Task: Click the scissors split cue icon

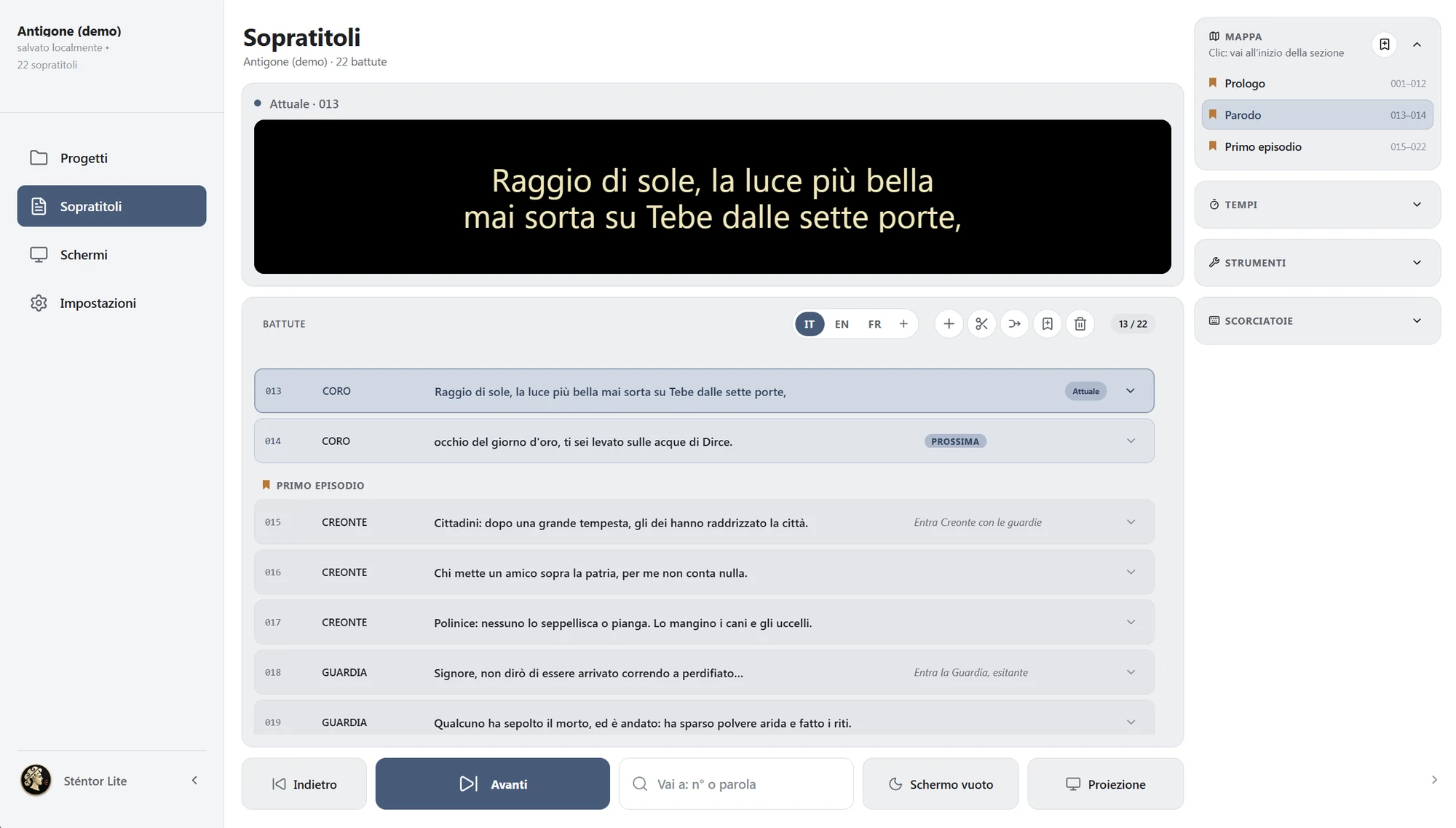Action: click(981, 324)
